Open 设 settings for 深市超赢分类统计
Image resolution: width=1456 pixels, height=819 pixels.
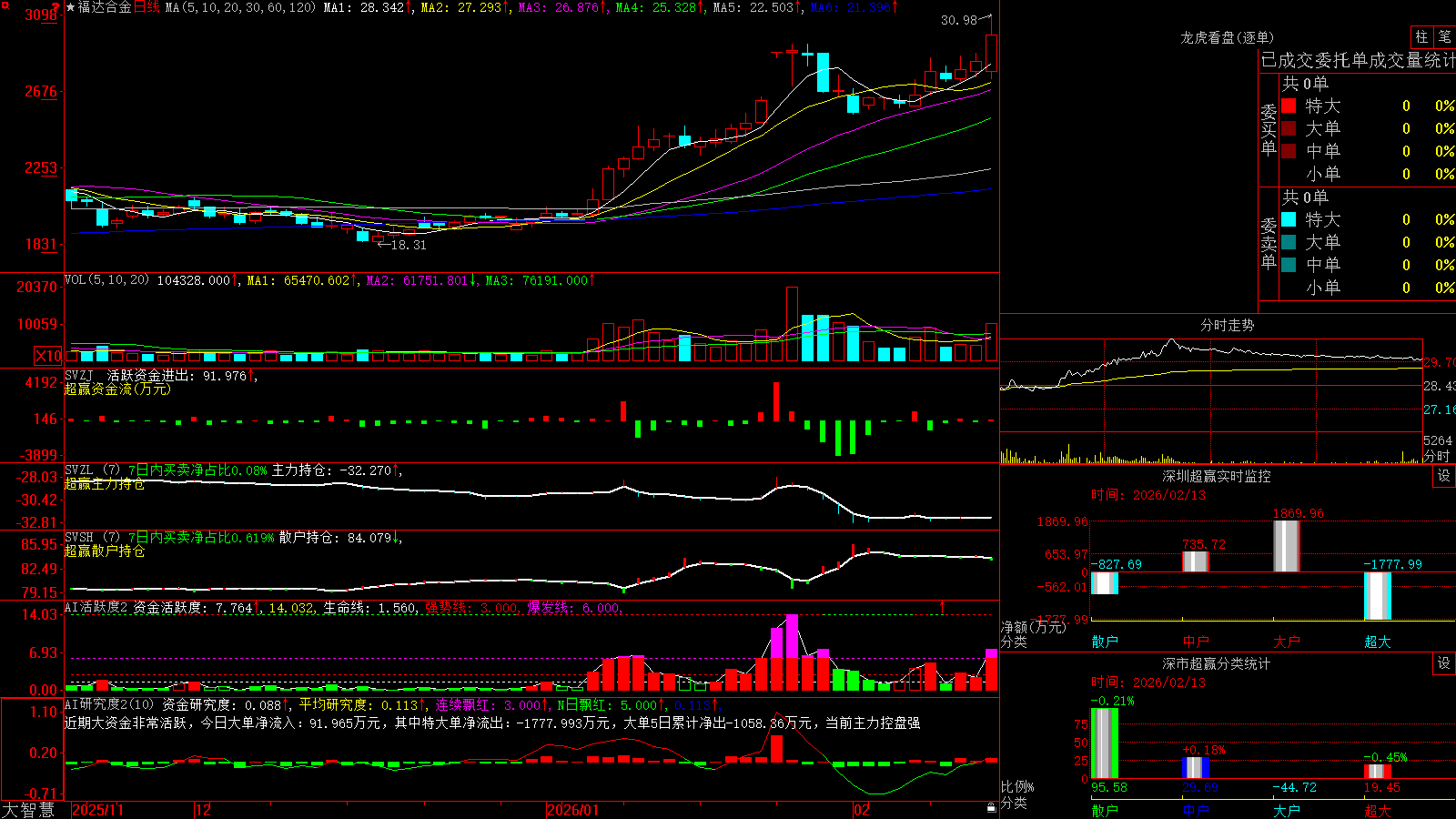click(1444, 663)
